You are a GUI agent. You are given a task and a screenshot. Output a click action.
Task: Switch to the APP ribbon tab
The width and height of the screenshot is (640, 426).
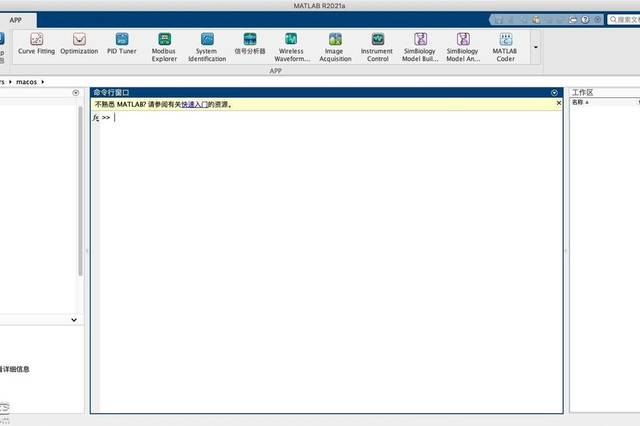pyautogui.click(x=16, y=20)
